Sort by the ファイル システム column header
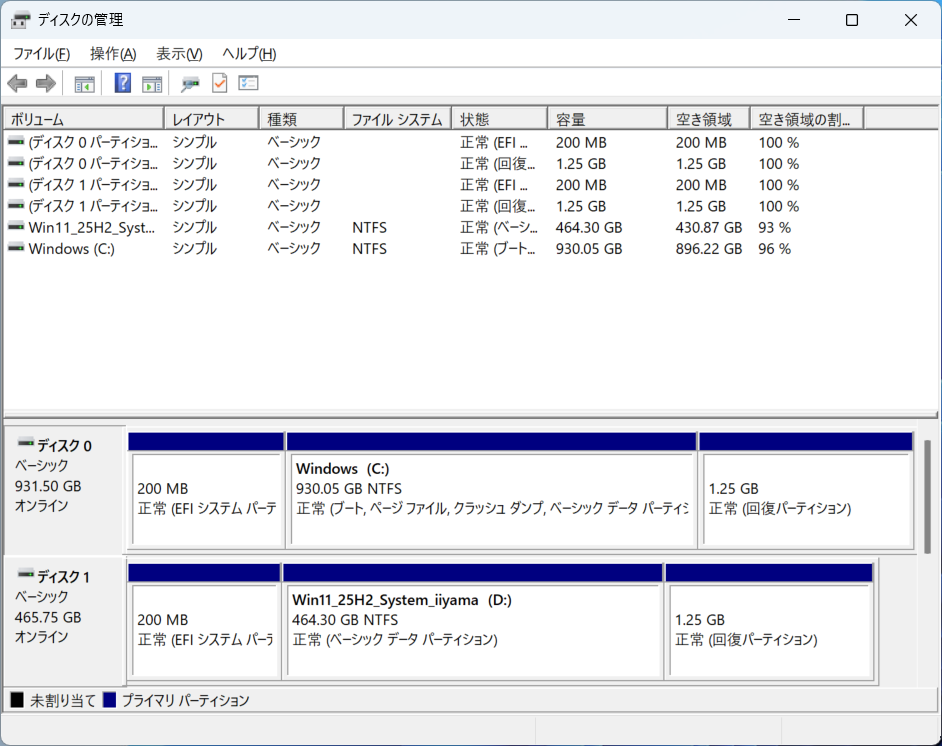 396,120
